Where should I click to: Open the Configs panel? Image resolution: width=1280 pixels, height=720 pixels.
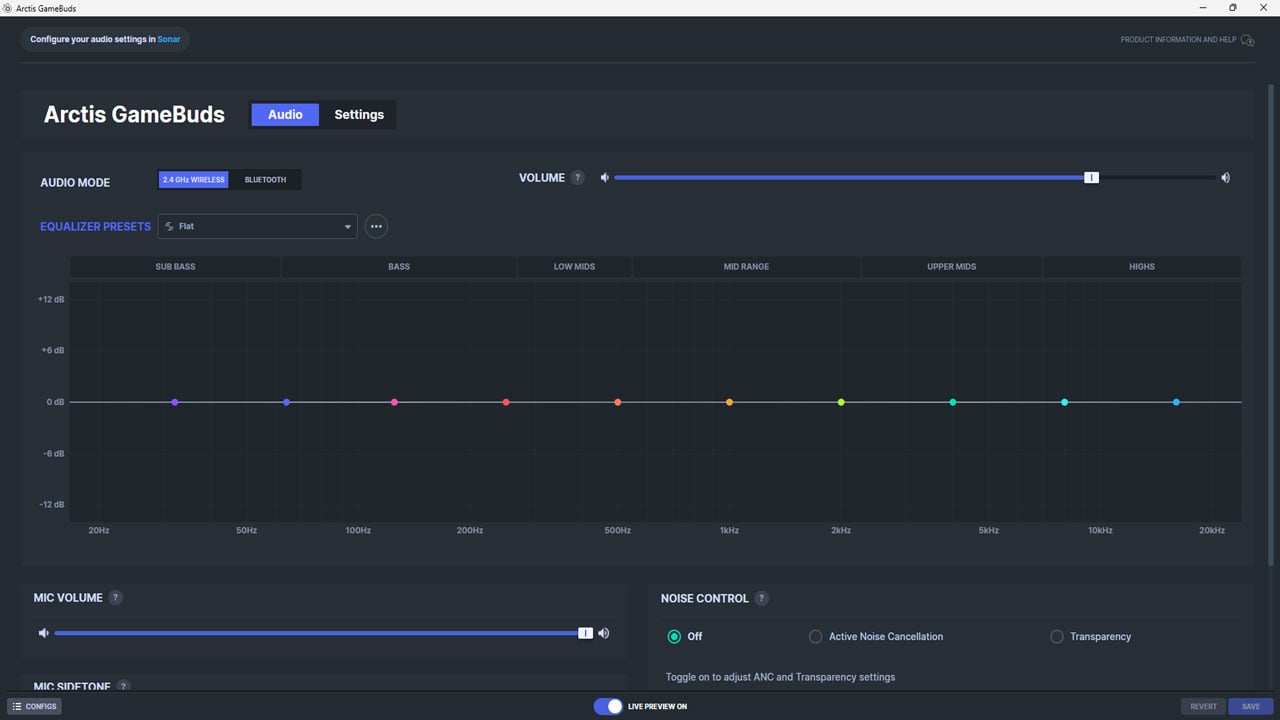(35, 706)
